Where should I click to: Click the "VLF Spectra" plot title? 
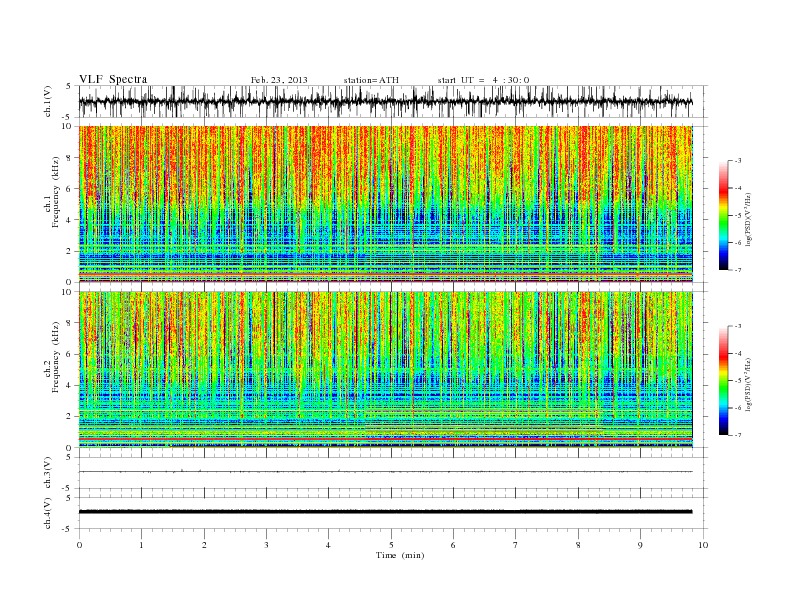113,79
